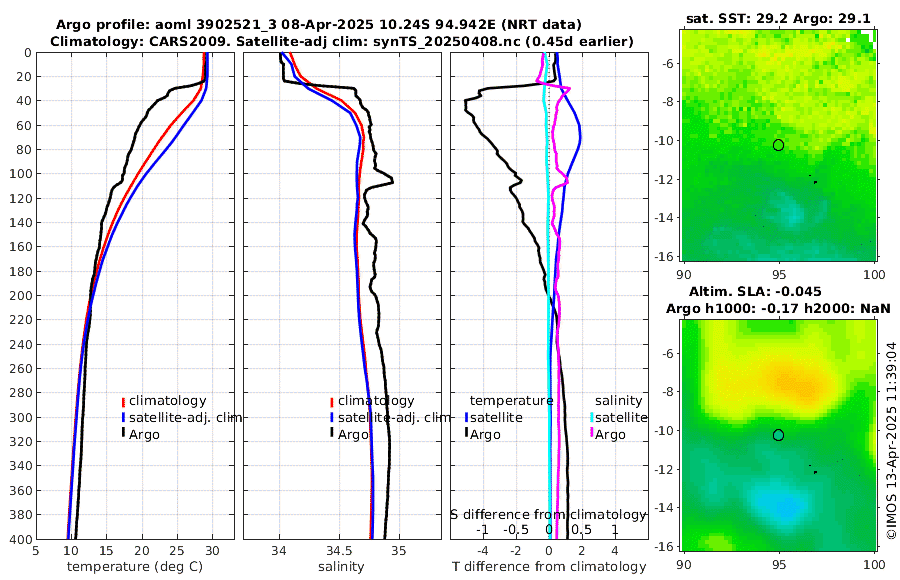Click the Argo profile title text

click(x=319, y=25)
